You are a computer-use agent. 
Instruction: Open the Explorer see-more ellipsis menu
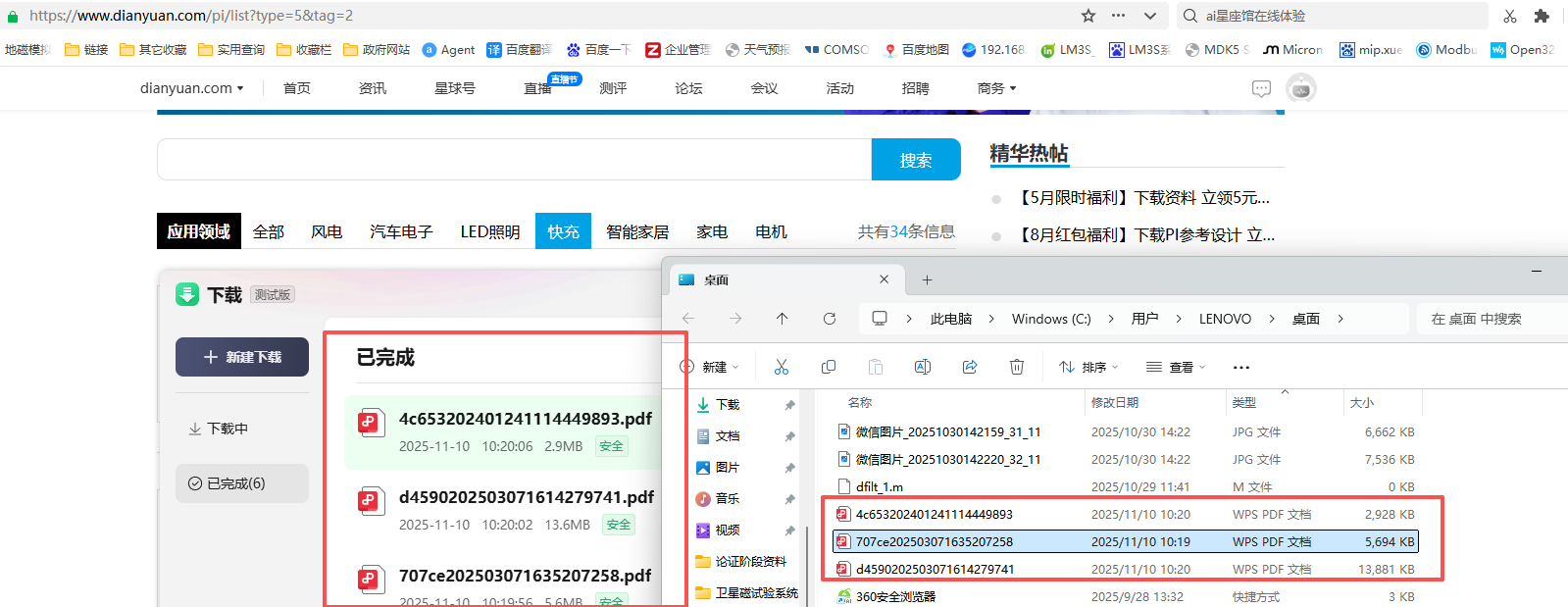pos(1241,367)
